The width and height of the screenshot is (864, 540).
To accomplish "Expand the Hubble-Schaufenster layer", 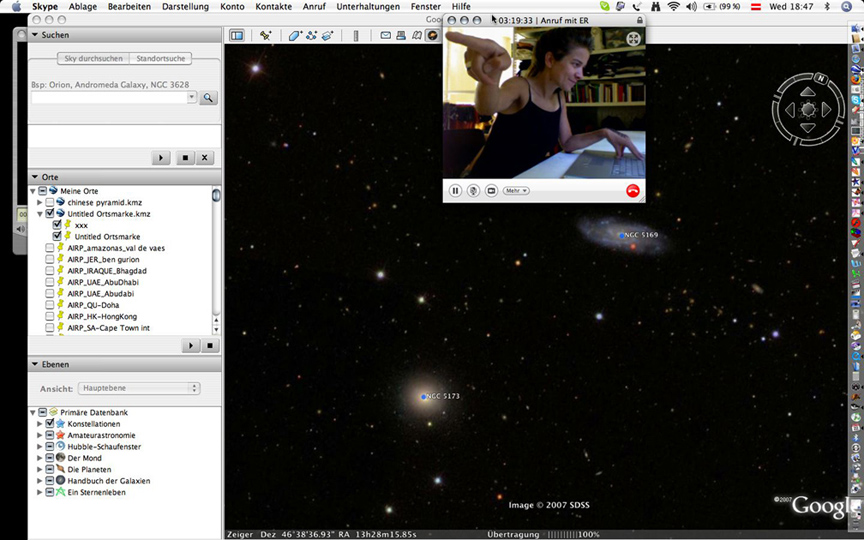I will point(40,446).
